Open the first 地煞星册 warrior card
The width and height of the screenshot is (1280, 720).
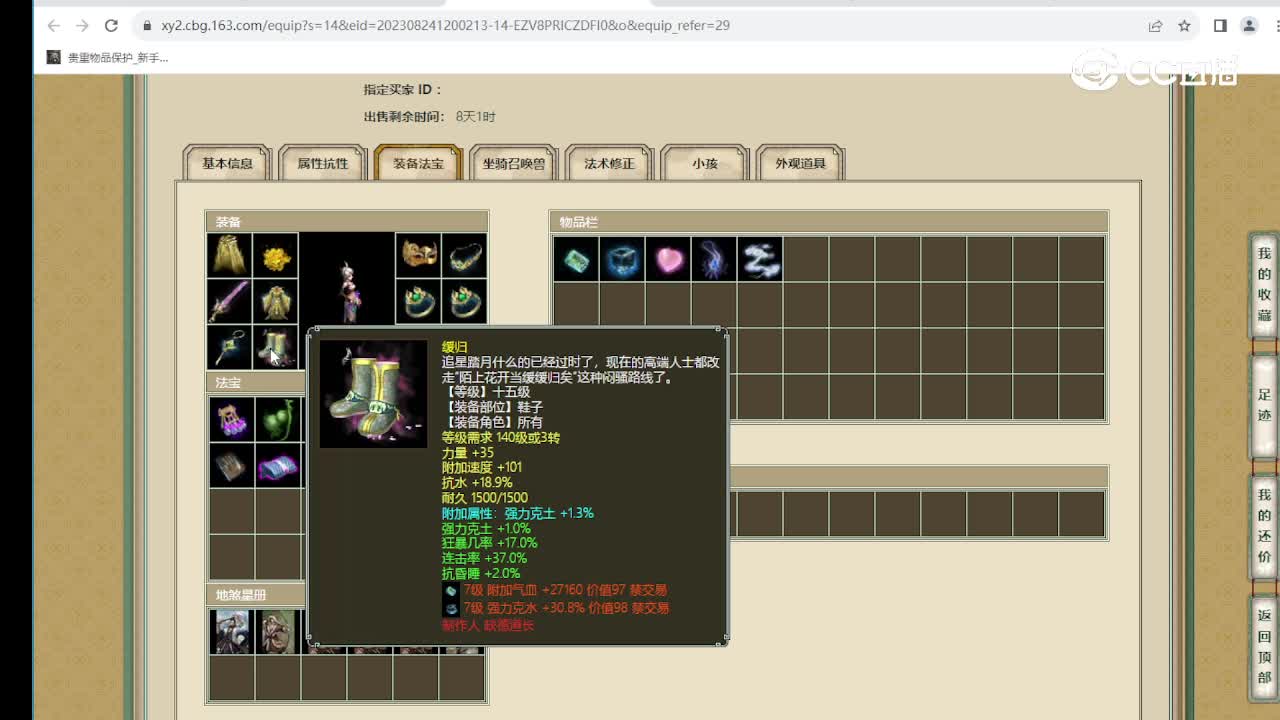click(232, 632)
